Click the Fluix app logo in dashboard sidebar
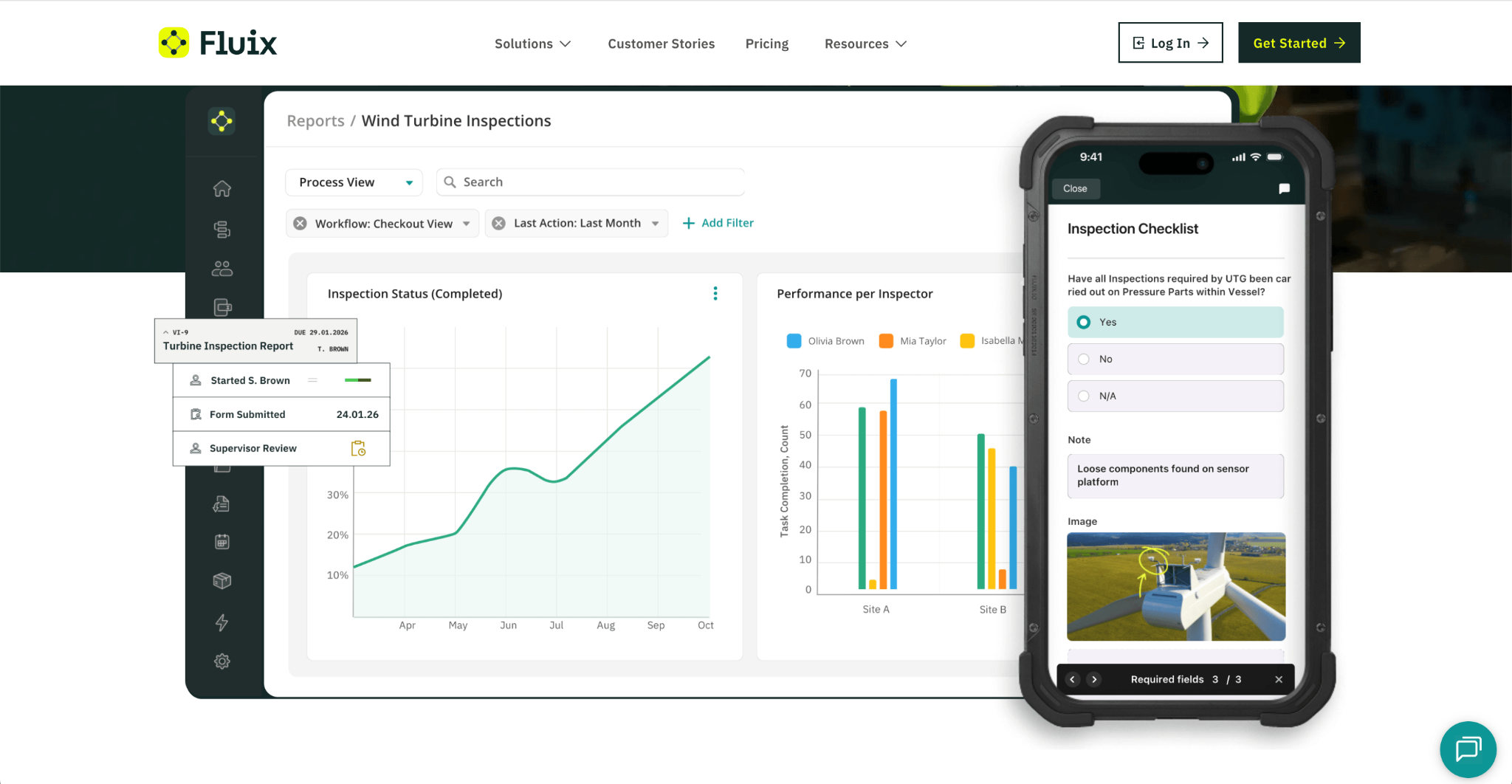 221,121
